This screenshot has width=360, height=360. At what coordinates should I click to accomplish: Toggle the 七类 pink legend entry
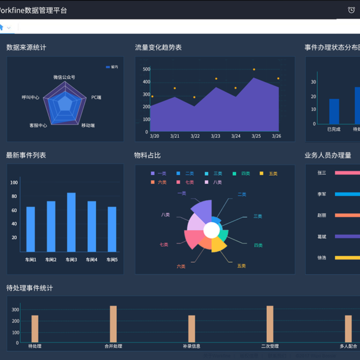click(185, 182)
